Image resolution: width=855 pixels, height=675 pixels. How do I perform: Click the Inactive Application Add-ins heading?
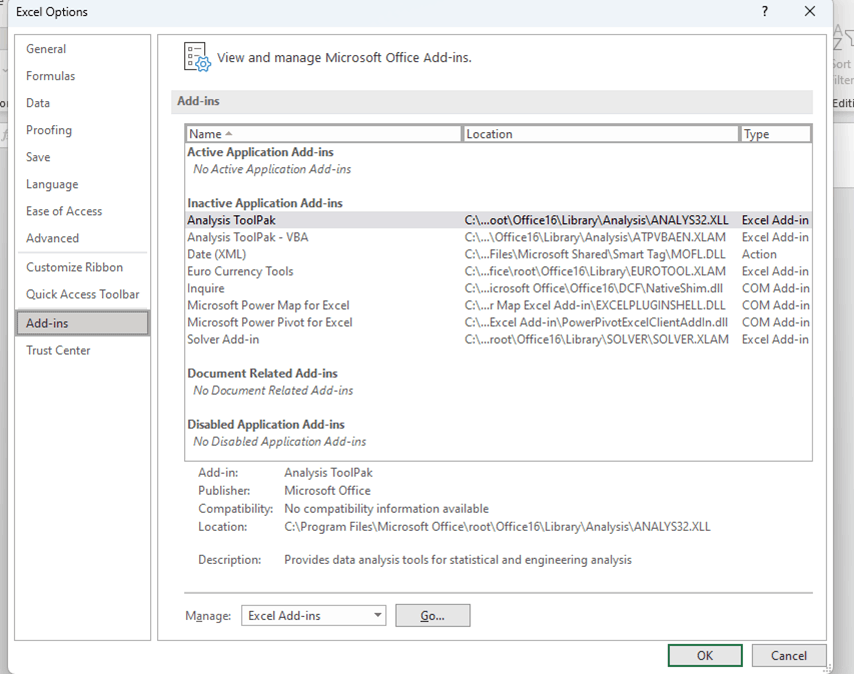click(265, 203)
